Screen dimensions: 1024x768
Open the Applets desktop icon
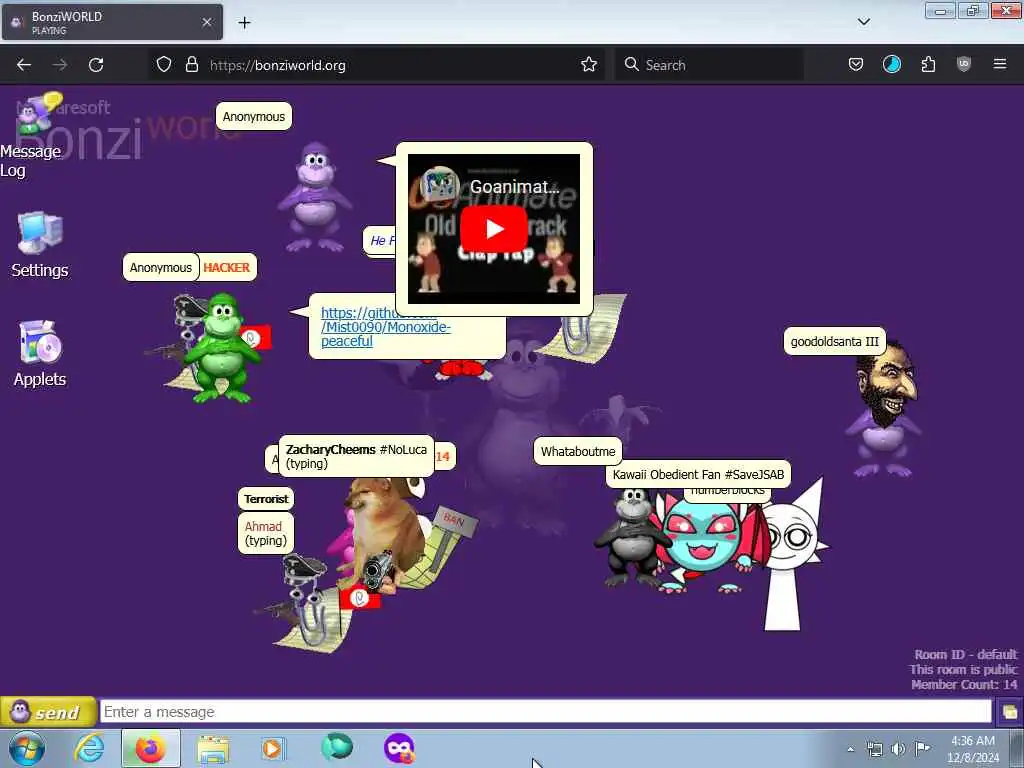click(x=39, y=353)
